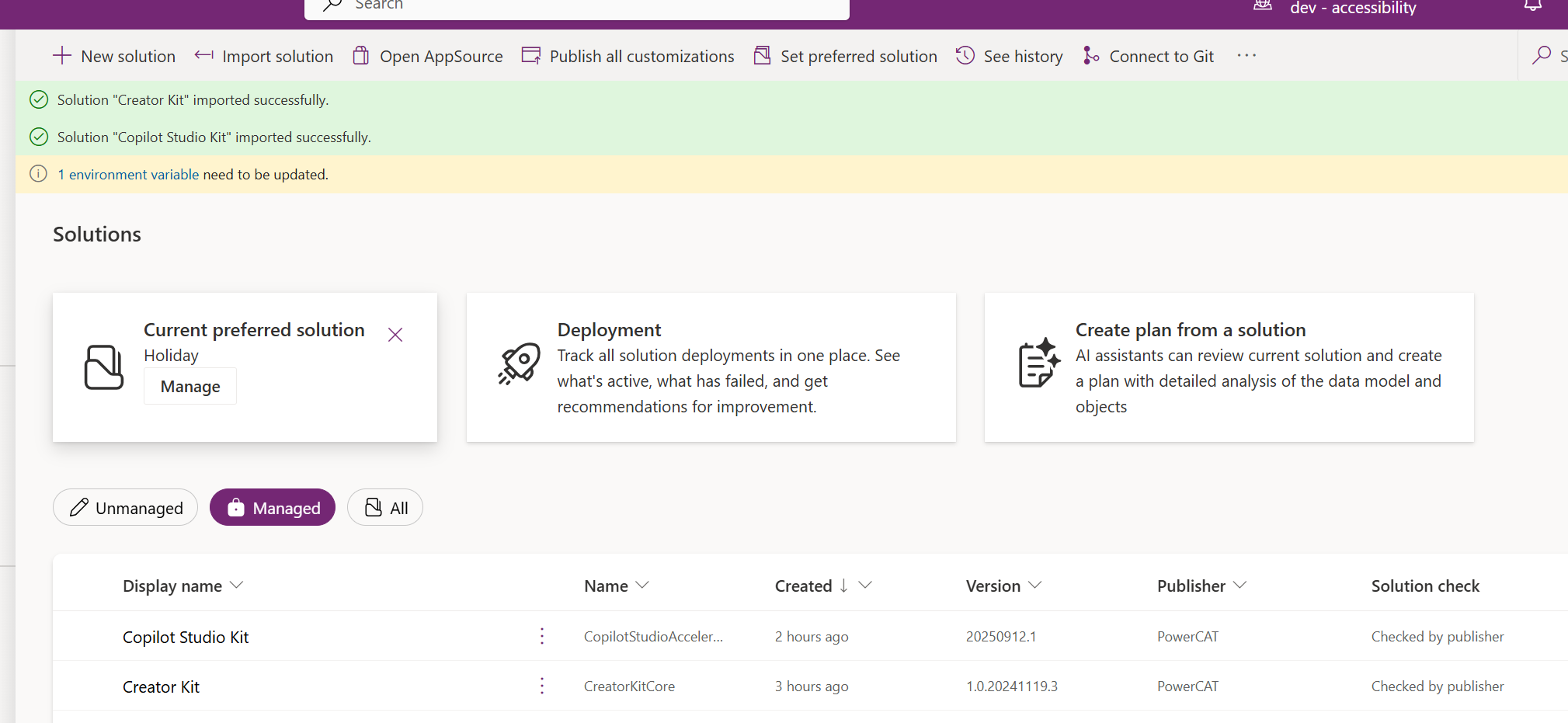Keep Managed filter selected

272,507
